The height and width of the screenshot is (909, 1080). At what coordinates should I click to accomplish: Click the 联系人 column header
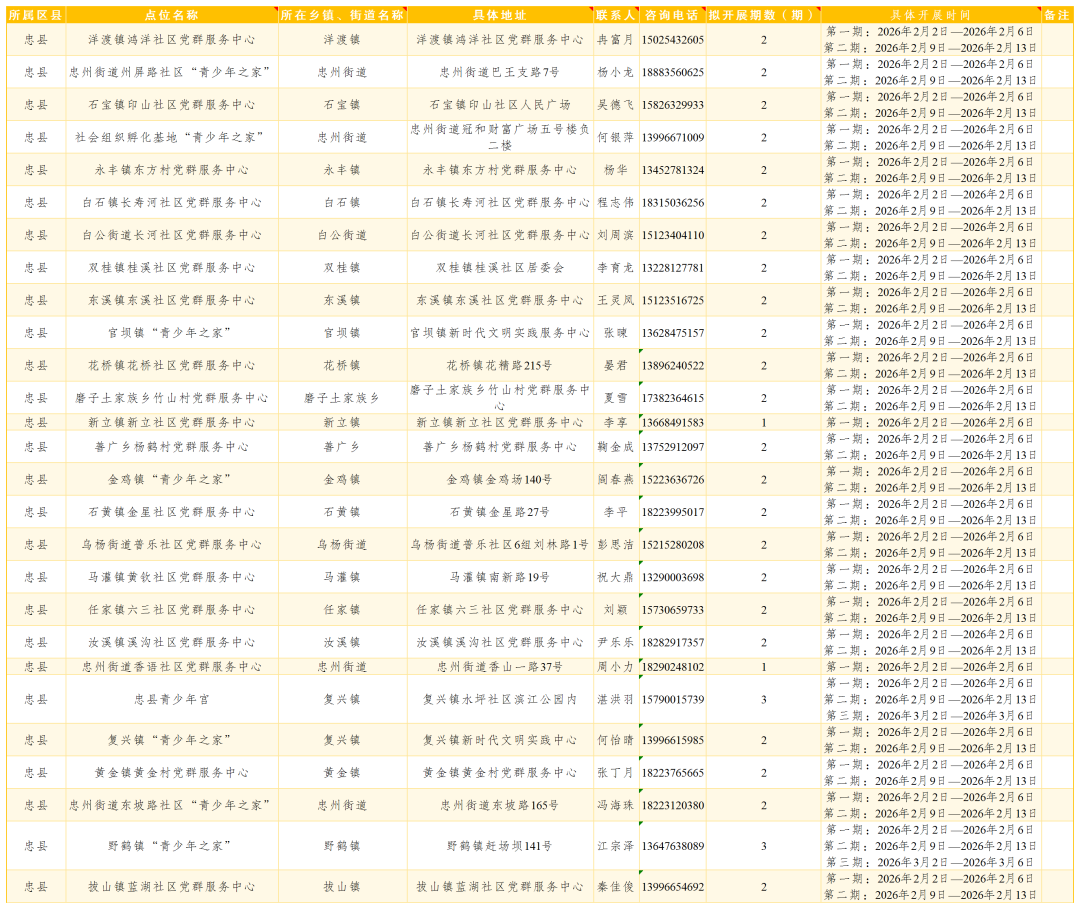tap(616, 15)
